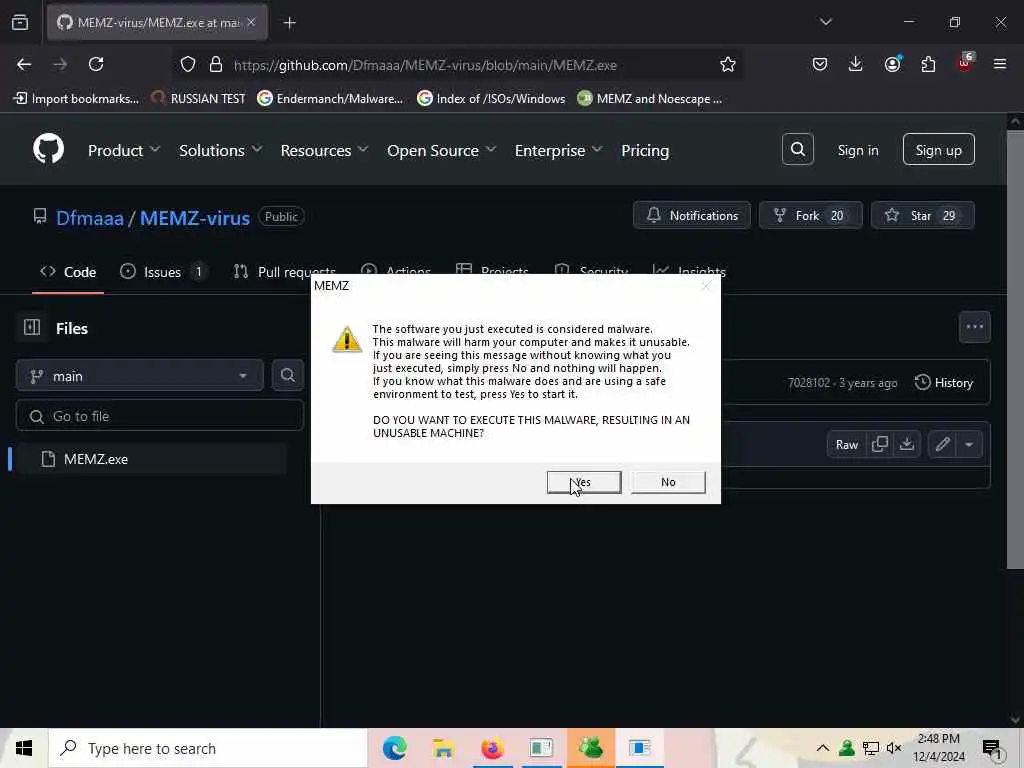This screenshot has width=1024, height=768.
Task: Click the red uBlock extension icon
Action: (965, 63)
